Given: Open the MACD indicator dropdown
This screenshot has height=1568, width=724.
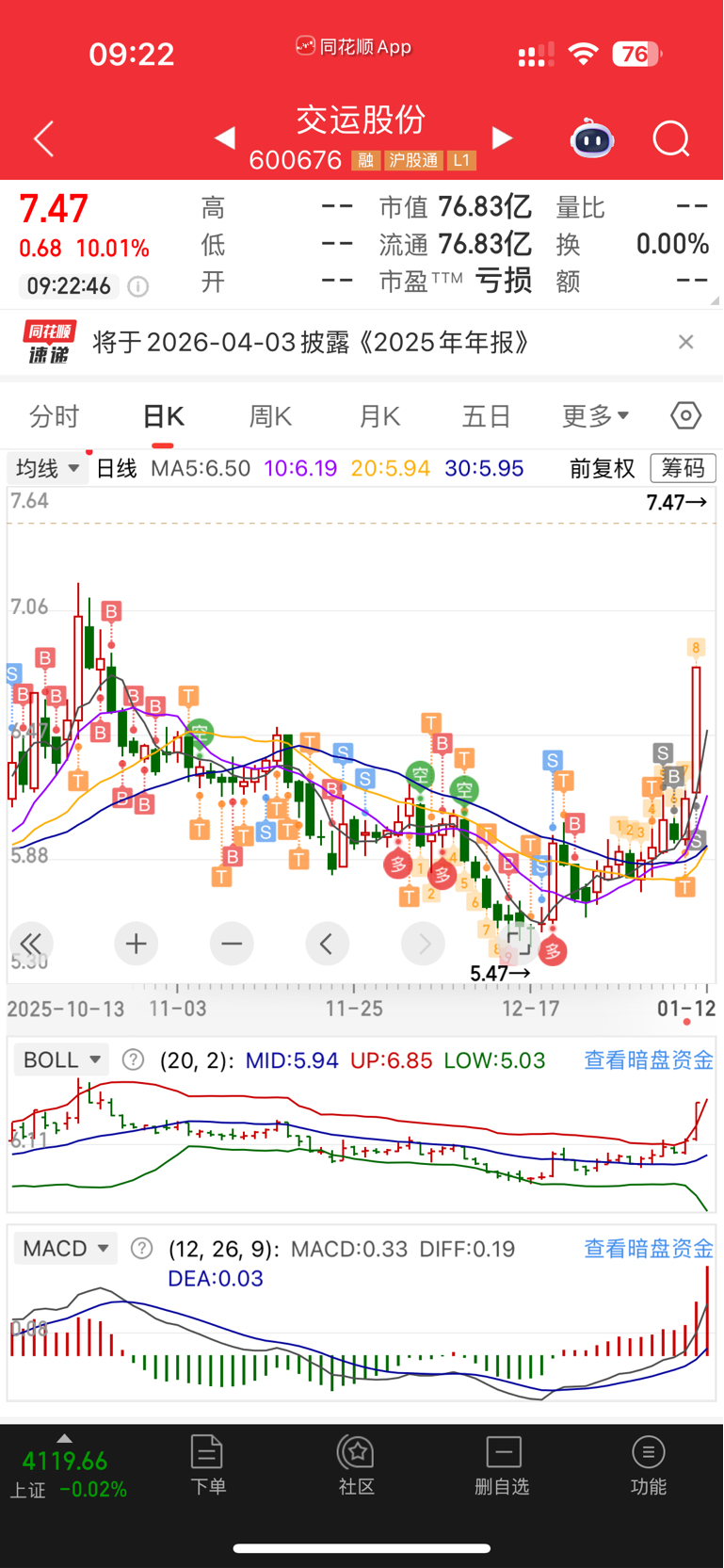Looking at the screenshot, I should [x=66, y=1249].
